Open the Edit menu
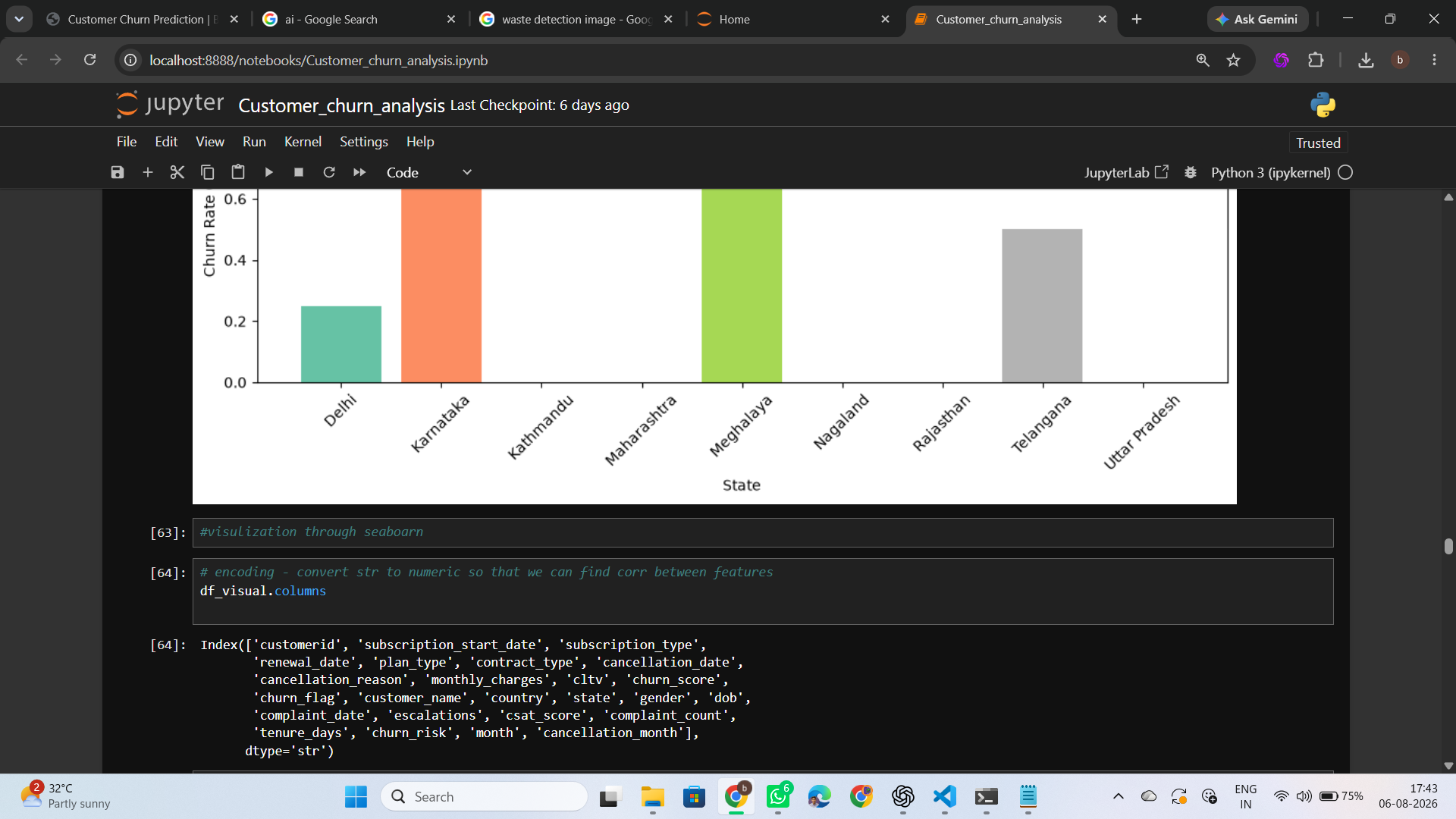 [x=166, y=142]
